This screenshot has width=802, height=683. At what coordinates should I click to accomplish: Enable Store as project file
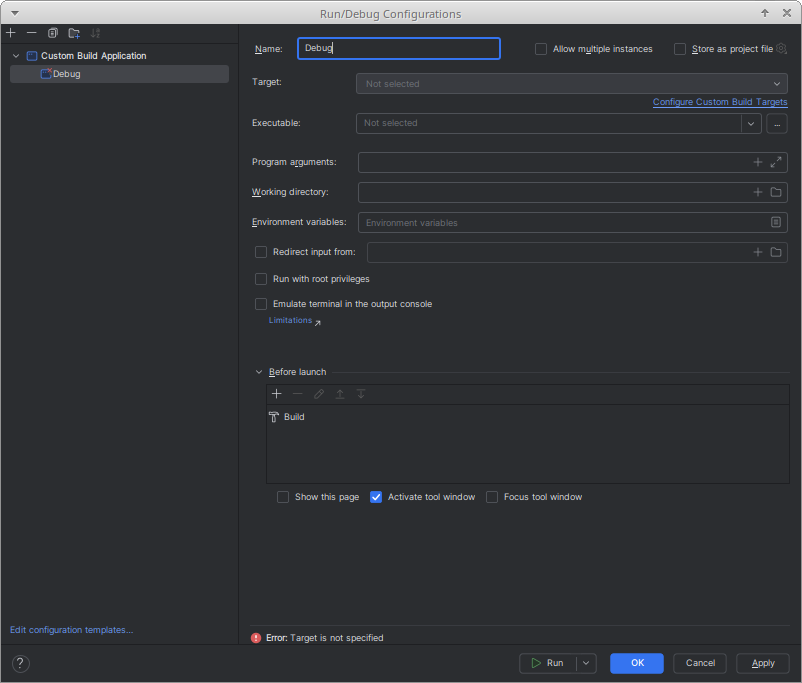[x=680, y=49]
